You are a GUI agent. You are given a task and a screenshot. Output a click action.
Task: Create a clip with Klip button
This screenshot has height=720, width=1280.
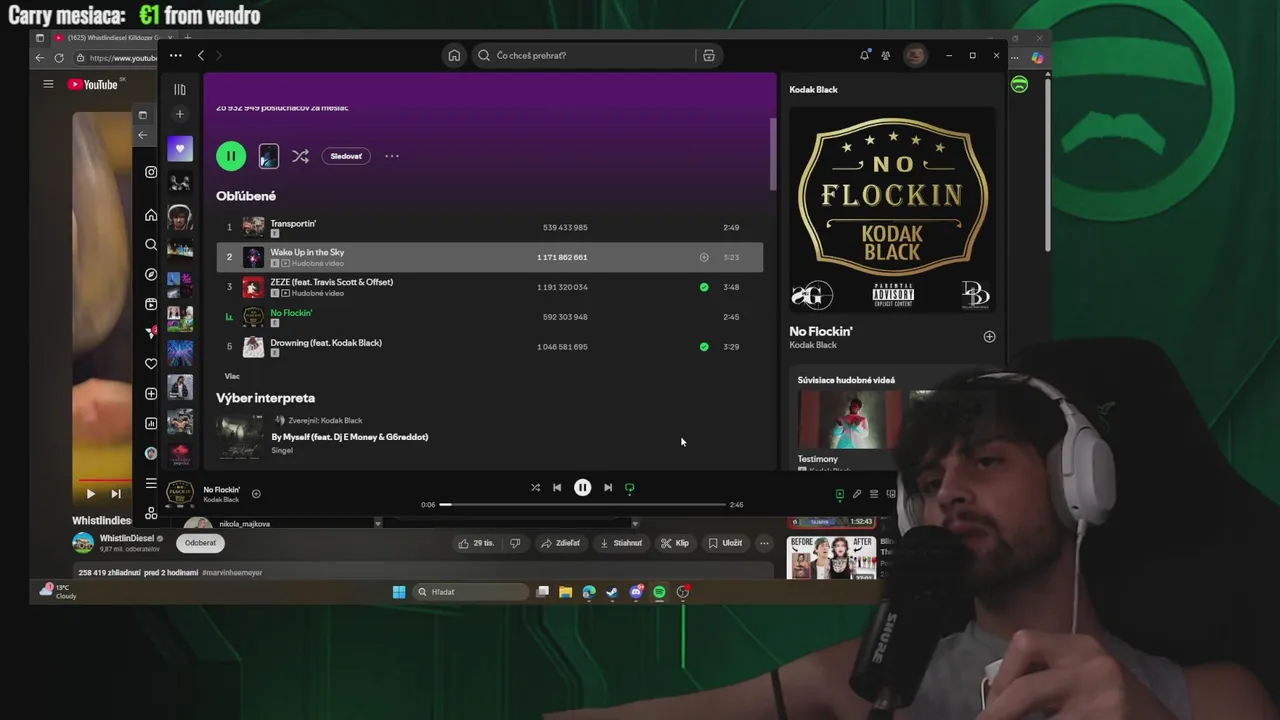(675, 543)
